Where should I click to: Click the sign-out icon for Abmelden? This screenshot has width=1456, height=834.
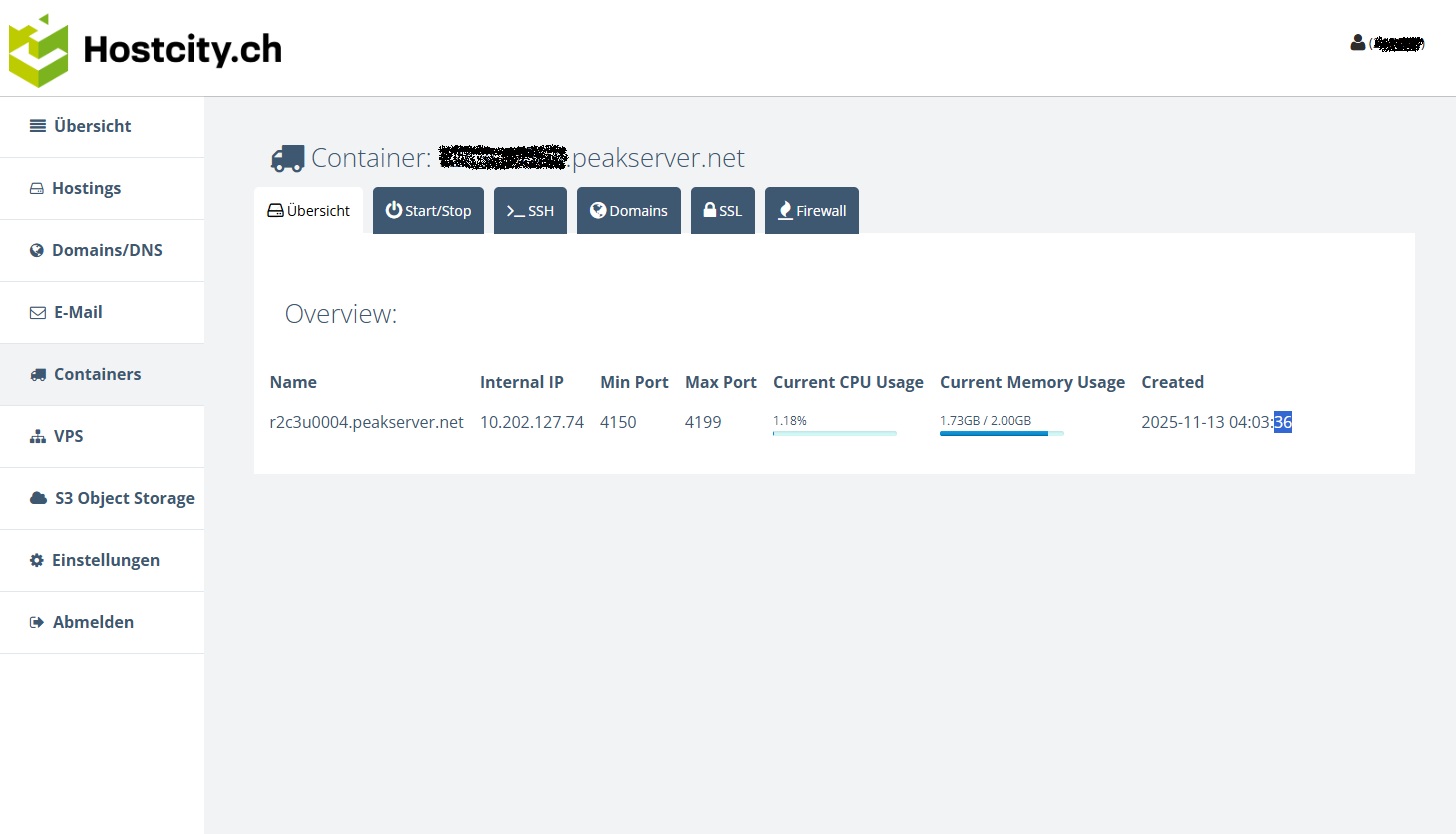(x=38, y=622)
